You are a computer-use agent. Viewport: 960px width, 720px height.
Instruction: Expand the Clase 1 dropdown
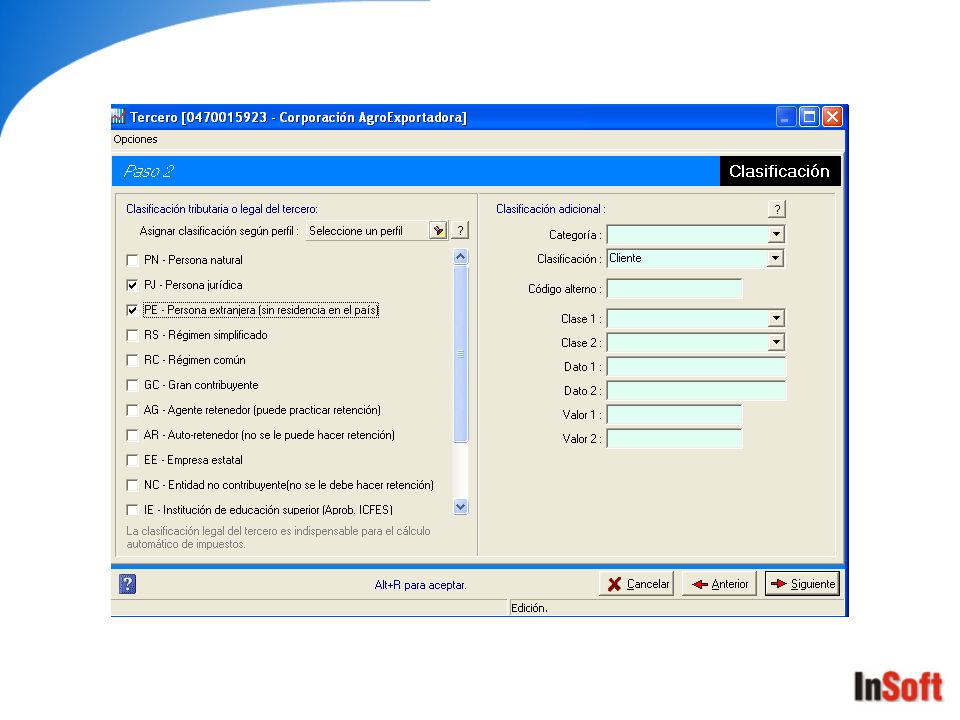pos(776,318)
